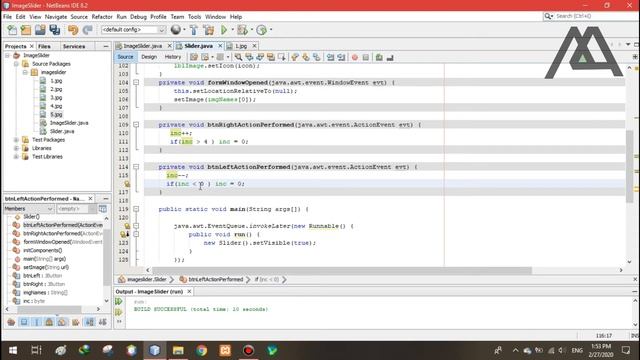Open the Members dropdown in Navigator
Screen dimensions: 640x360
(29, 209)
